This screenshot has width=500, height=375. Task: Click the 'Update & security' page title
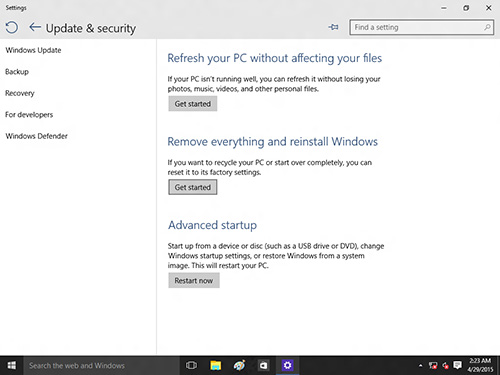click(x=91, y=28)
